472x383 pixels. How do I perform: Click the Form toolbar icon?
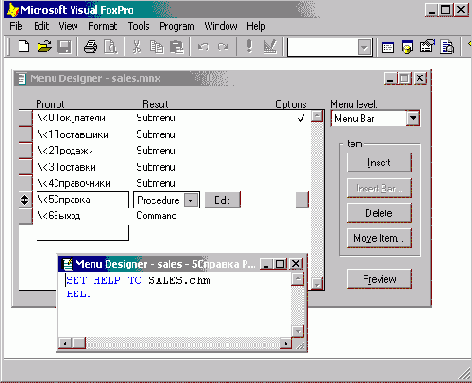pyautogui.click(x=427, y=46)
